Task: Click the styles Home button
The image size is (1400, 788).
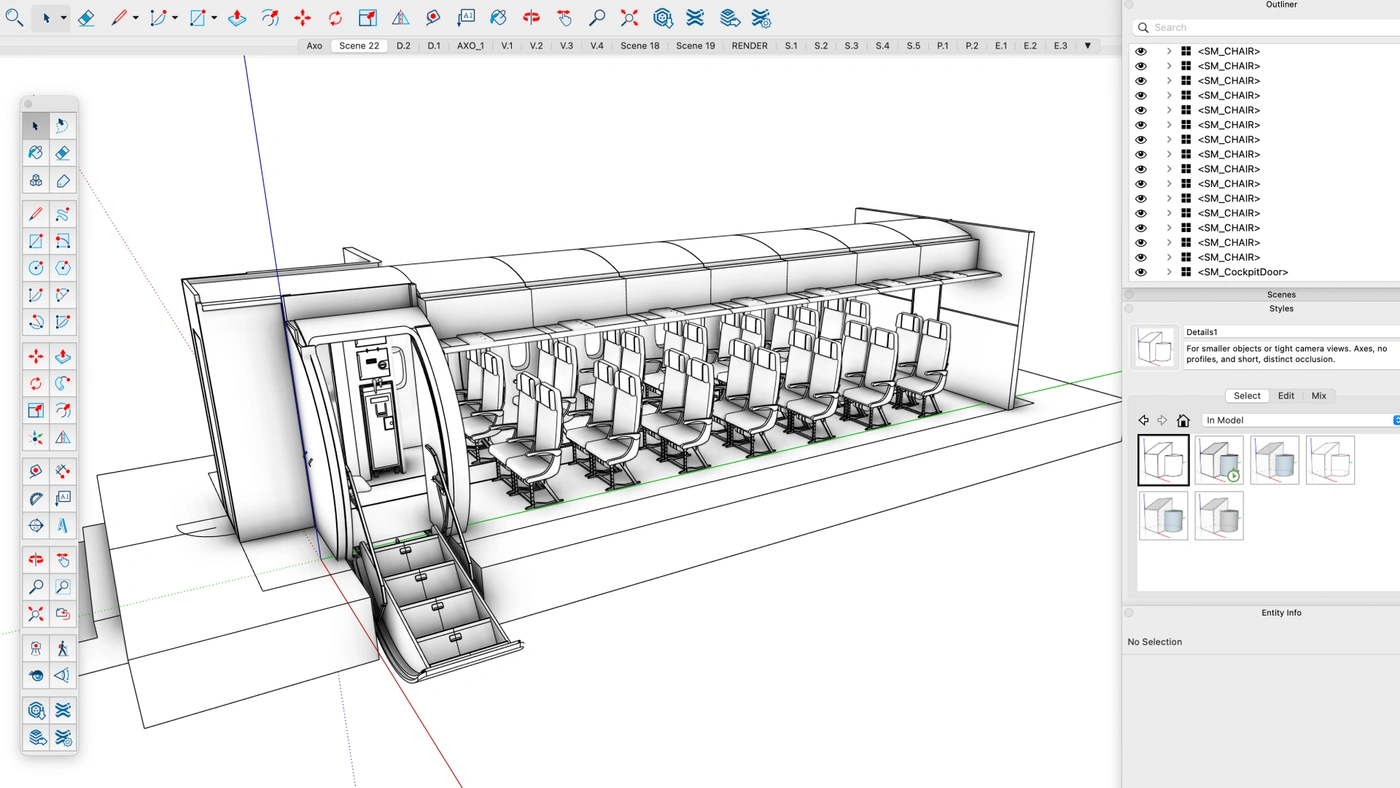Action: (1183, 420)
